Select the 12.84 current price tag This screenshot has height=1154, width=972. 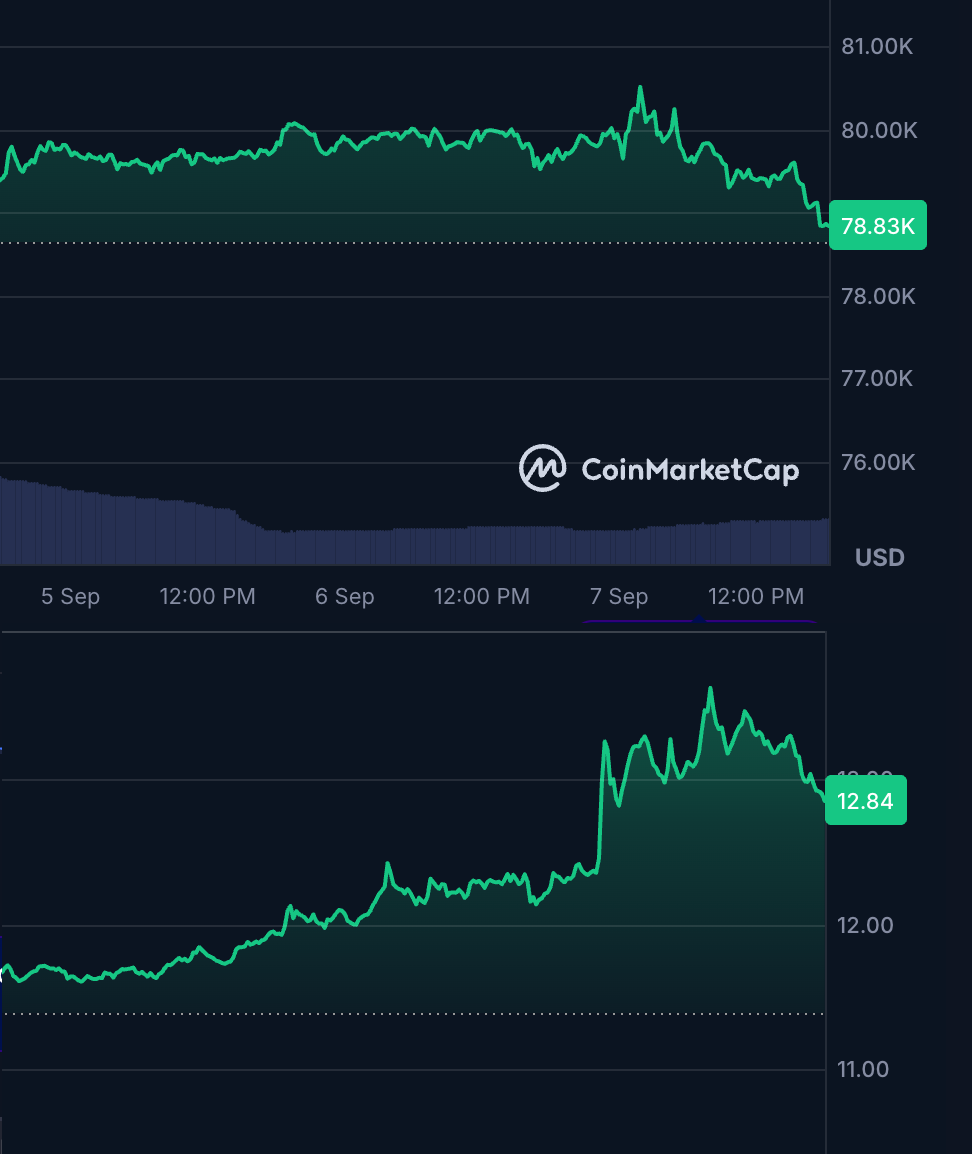(x=865, y=800)
